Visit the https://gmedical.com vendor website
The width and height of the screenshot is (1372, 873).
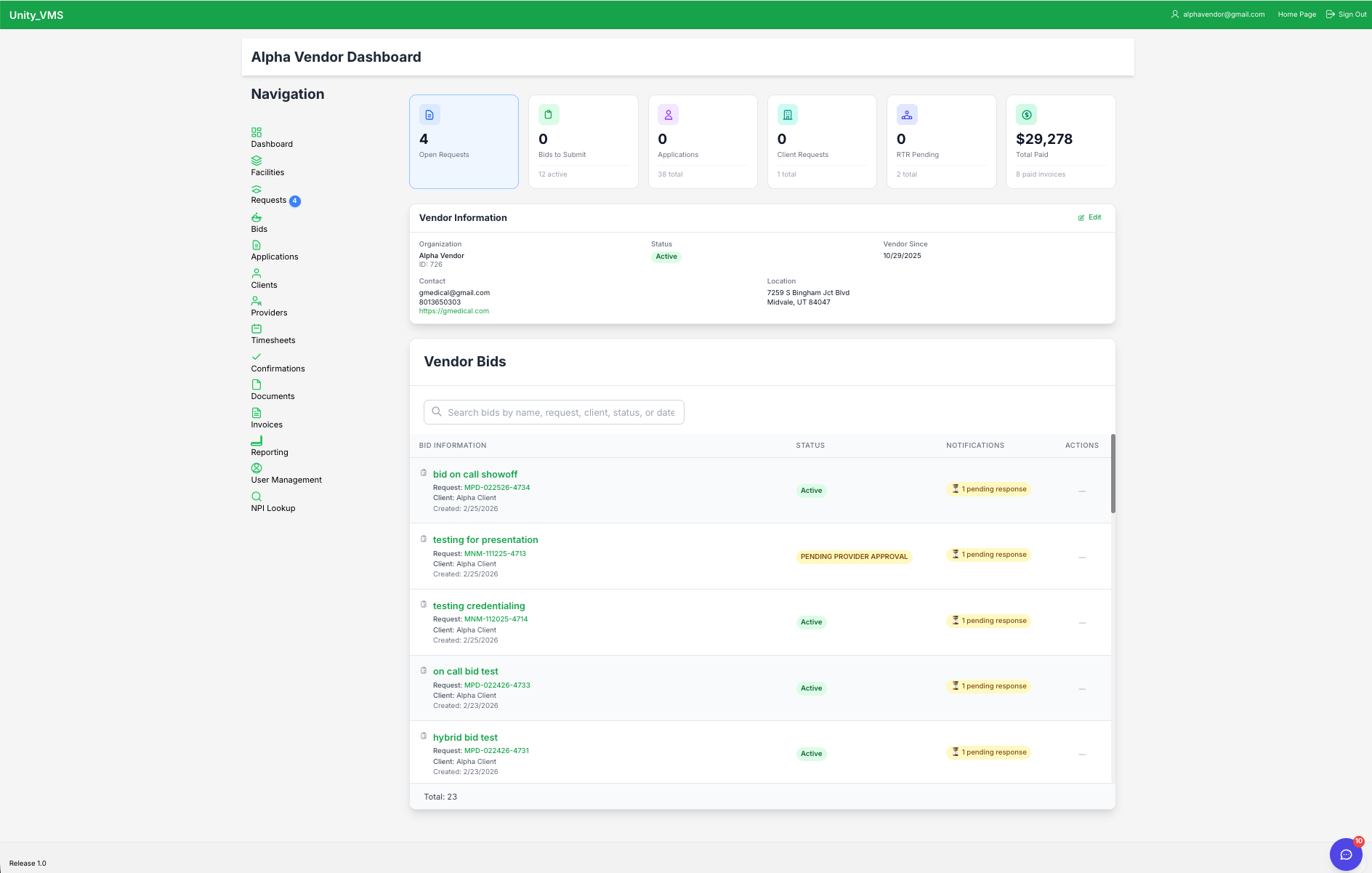point(454,310)
